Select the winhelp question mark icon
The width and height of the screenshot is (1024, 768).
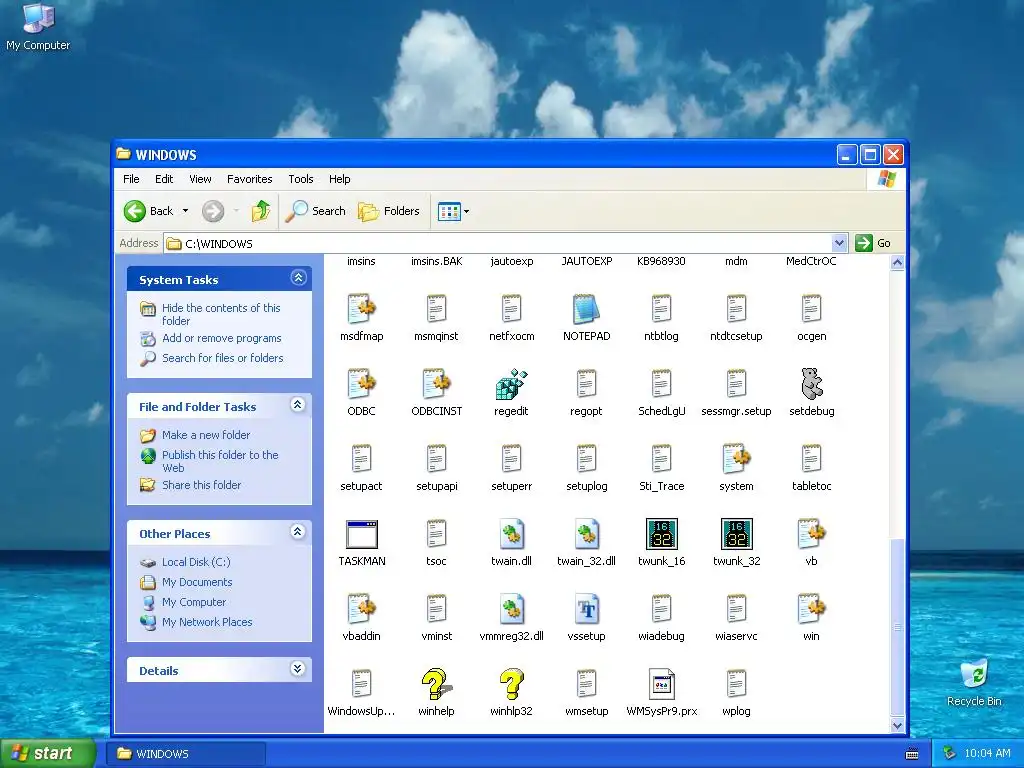(436, 684)
